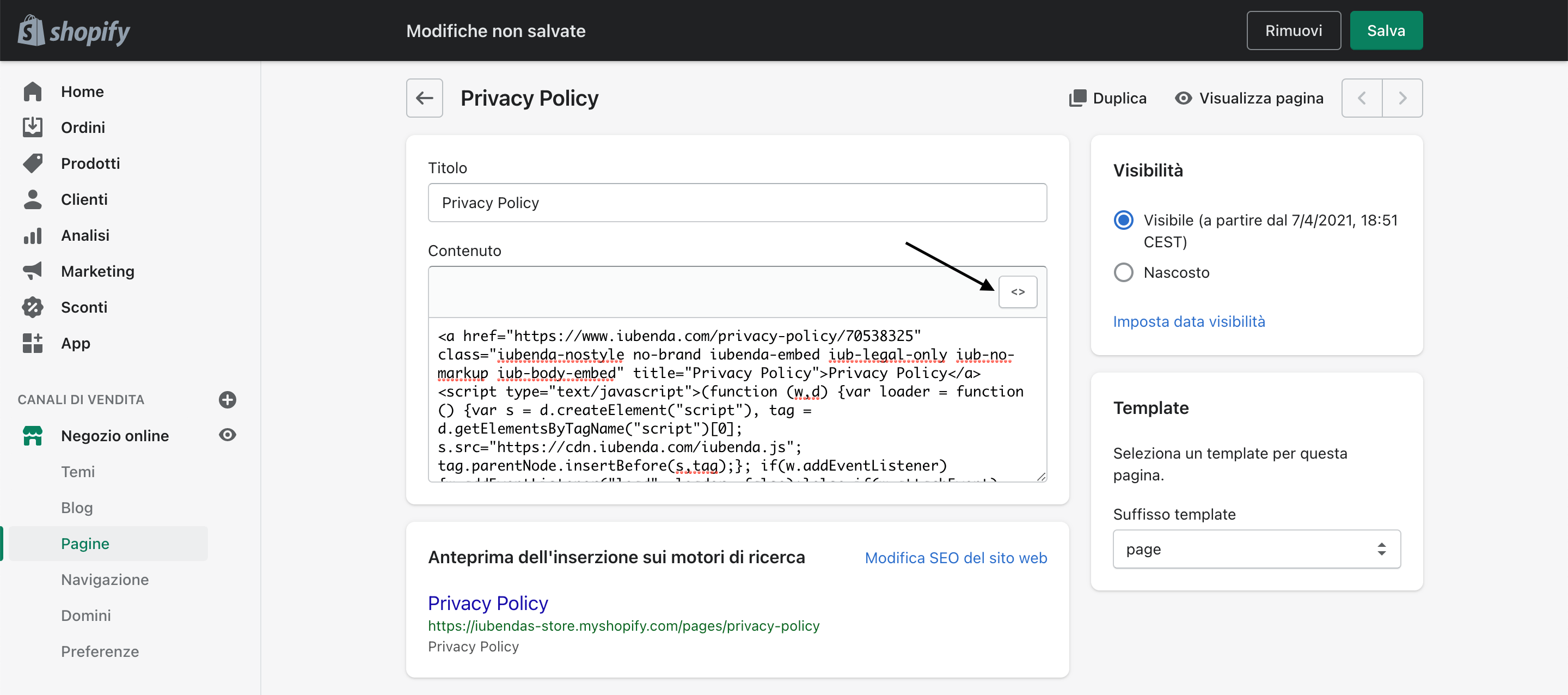View online store via eye icon
The image size is (1568, 695).
tap(227, 435)
